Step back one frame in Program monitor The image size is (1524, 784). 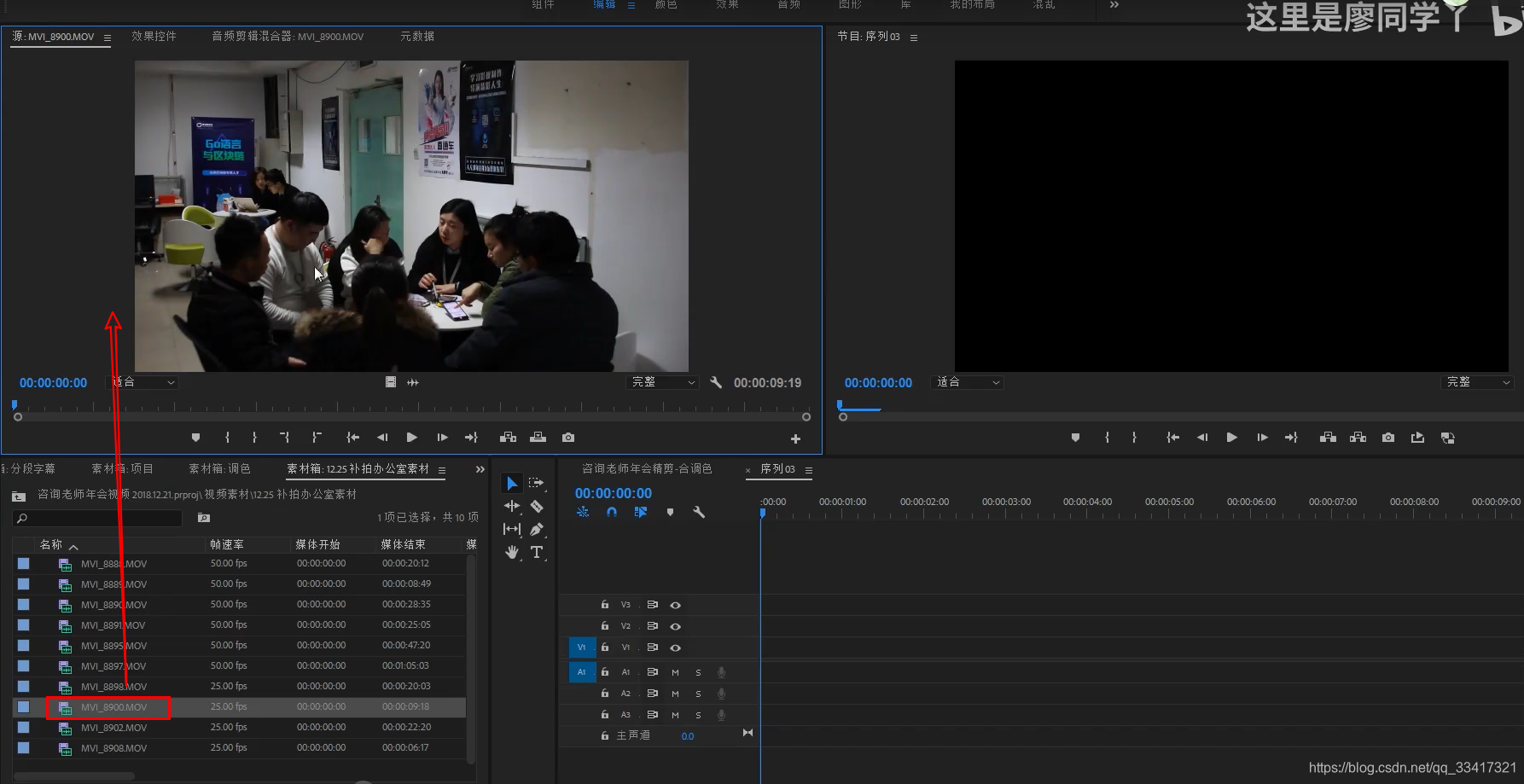pos(1201,438)
